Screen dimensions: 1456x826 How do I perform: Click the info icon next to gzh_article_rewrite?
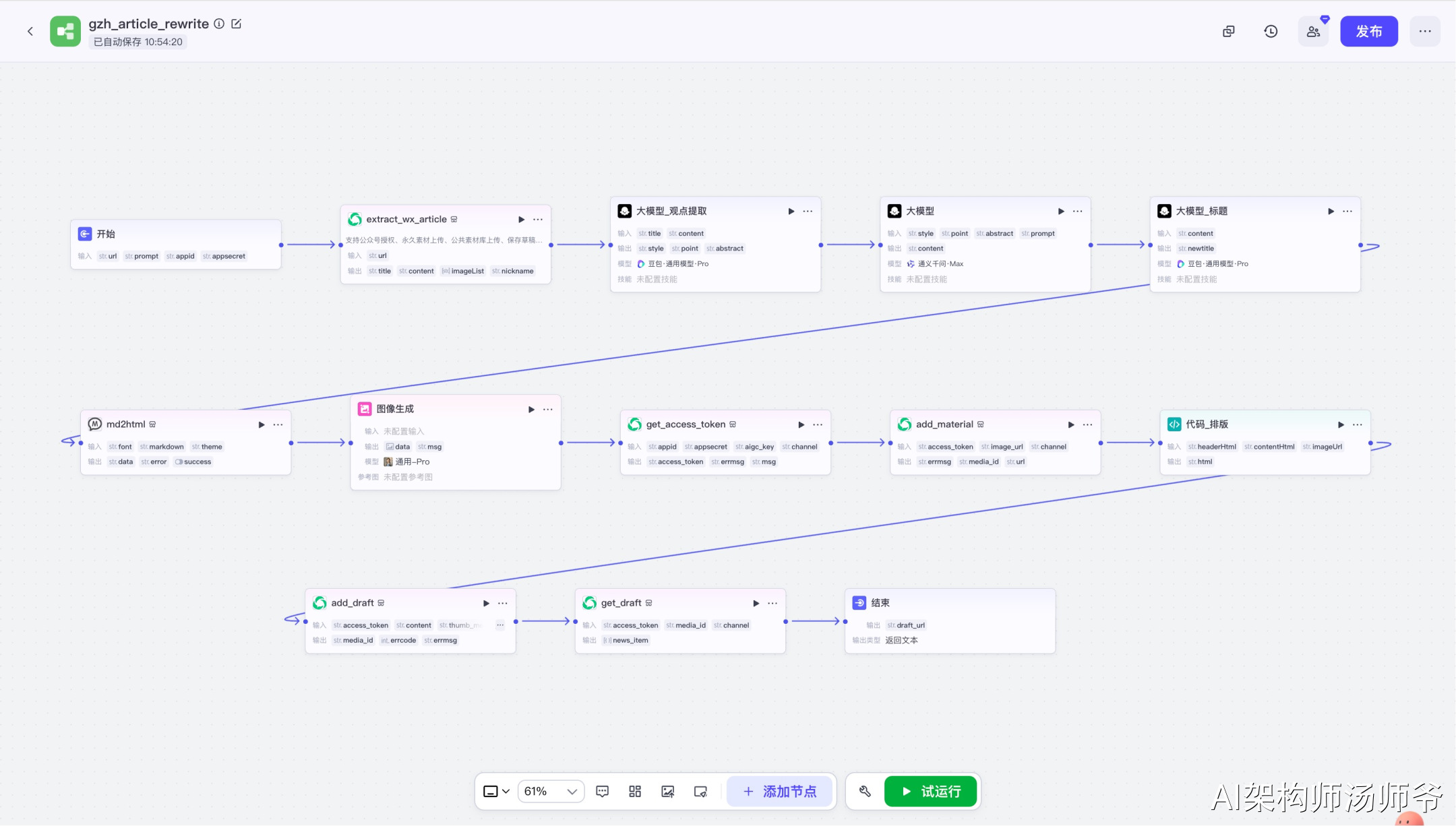coord(219,24)
